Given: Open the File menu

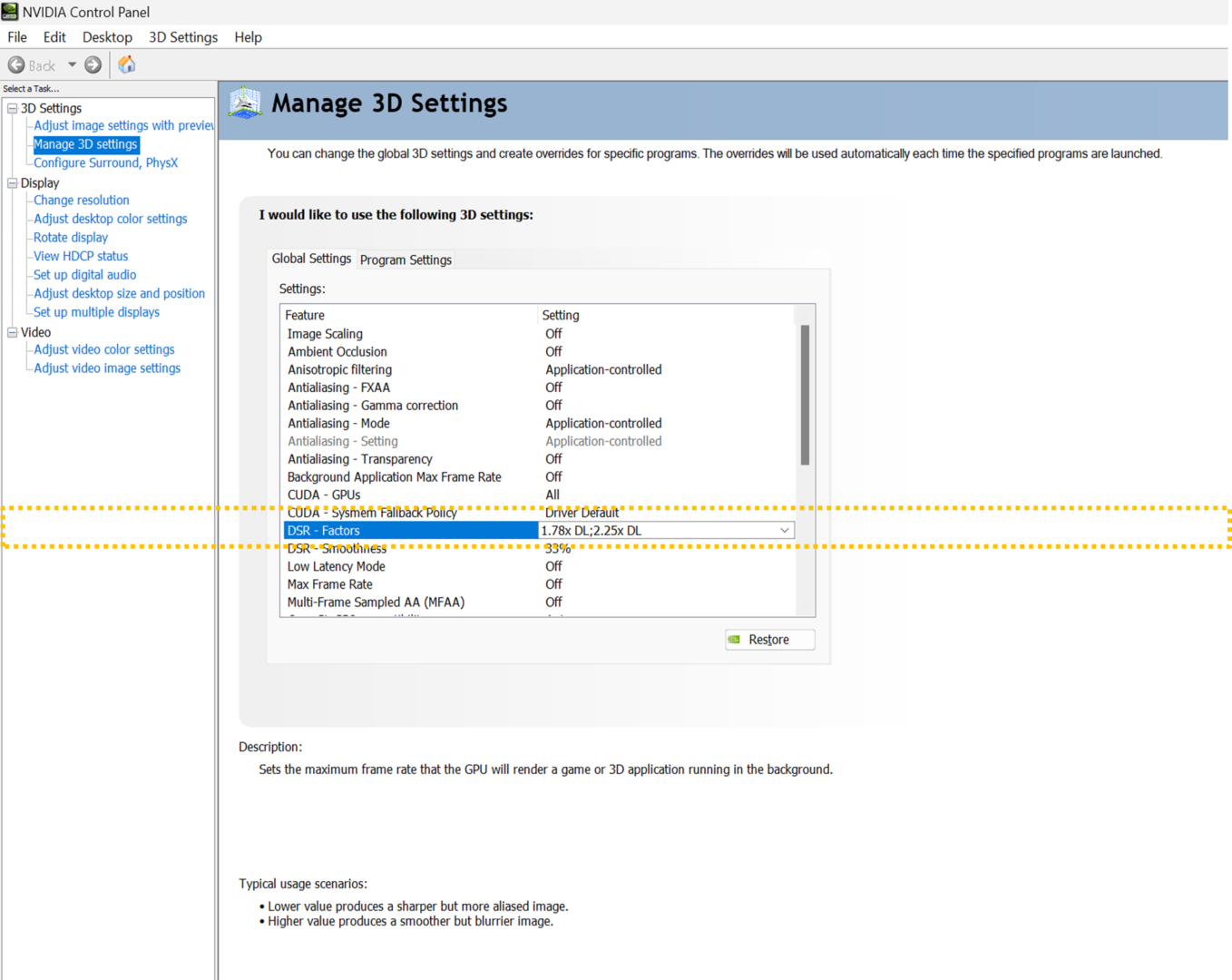Looking at the screenshot, I should pyautogui.click(x=17, y=37).
